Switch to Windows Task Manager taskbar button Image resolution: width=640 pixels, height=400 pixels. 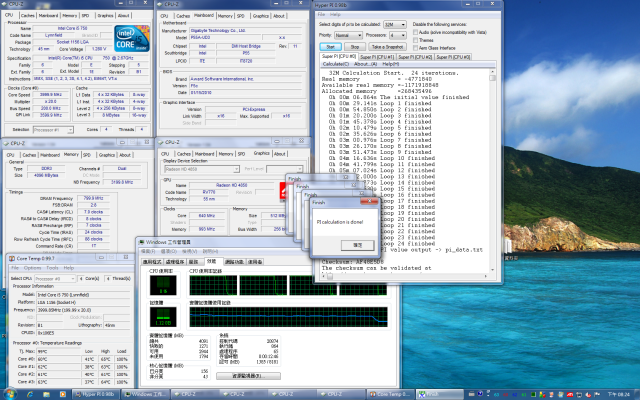[145, 394]
